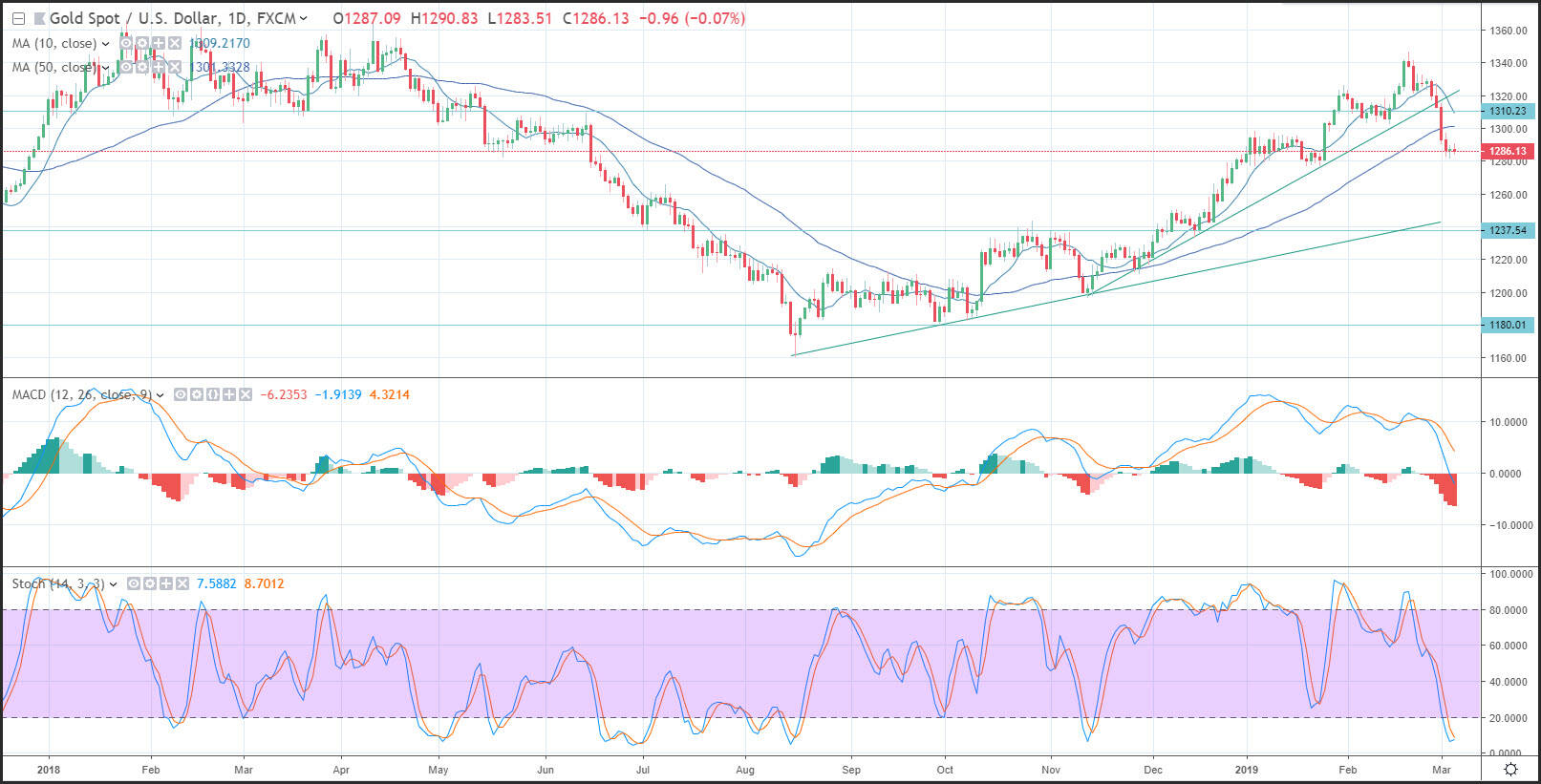Viewport: 1541px width, 784px height.
Task: Expand the MA (50, close) indicator menu
Action: 105,68
